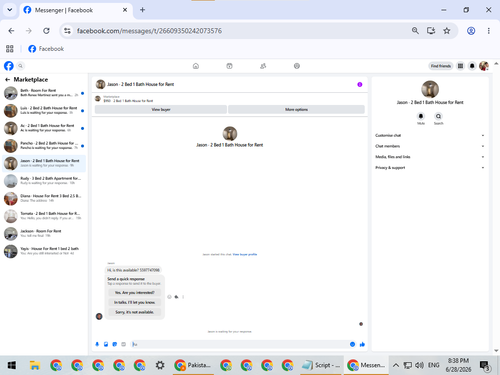Screen dimensions: 500x375
Task: Reply to Jason's message using reply arrow
Action: (176, 297)
